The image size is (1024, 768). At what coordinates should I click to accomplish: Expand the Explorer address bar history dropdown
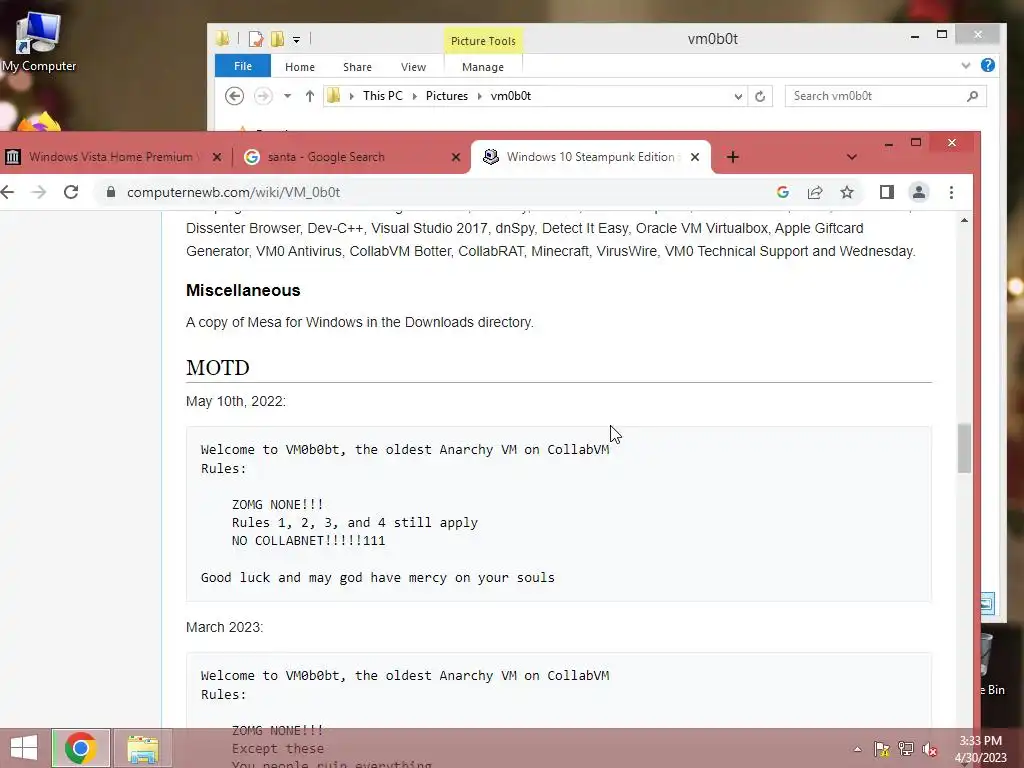(x=738, y=96)
